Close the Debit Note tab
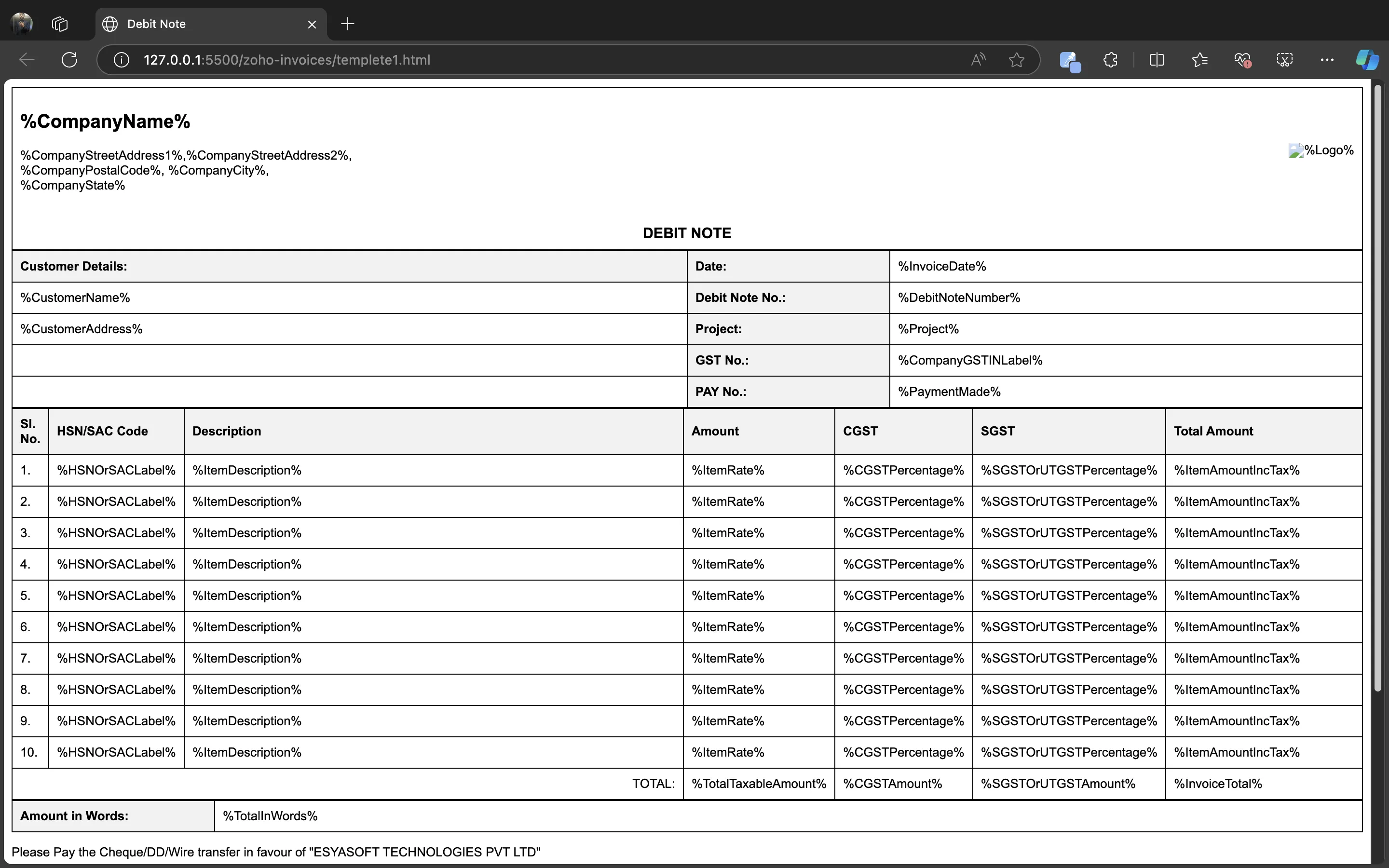 click(x=312, y=24)
